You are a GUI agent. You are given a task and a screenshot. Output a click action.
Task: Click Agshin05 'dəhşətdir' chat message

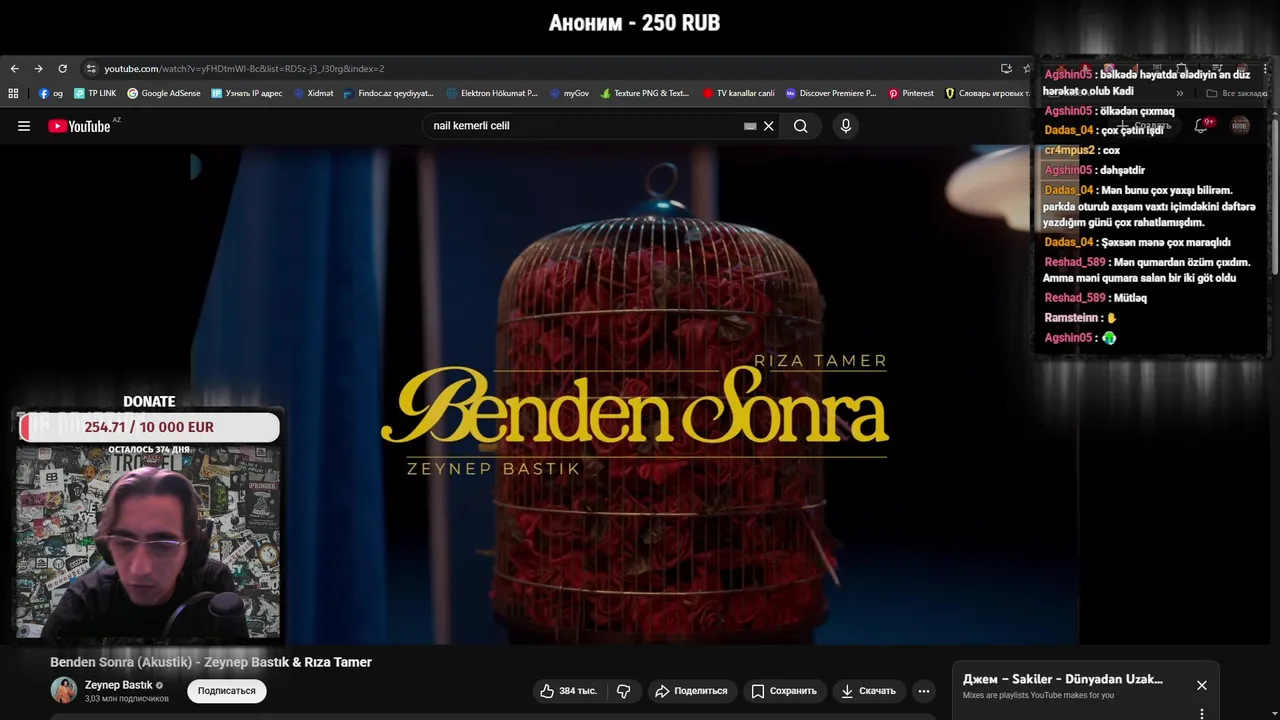[1095, 170]
